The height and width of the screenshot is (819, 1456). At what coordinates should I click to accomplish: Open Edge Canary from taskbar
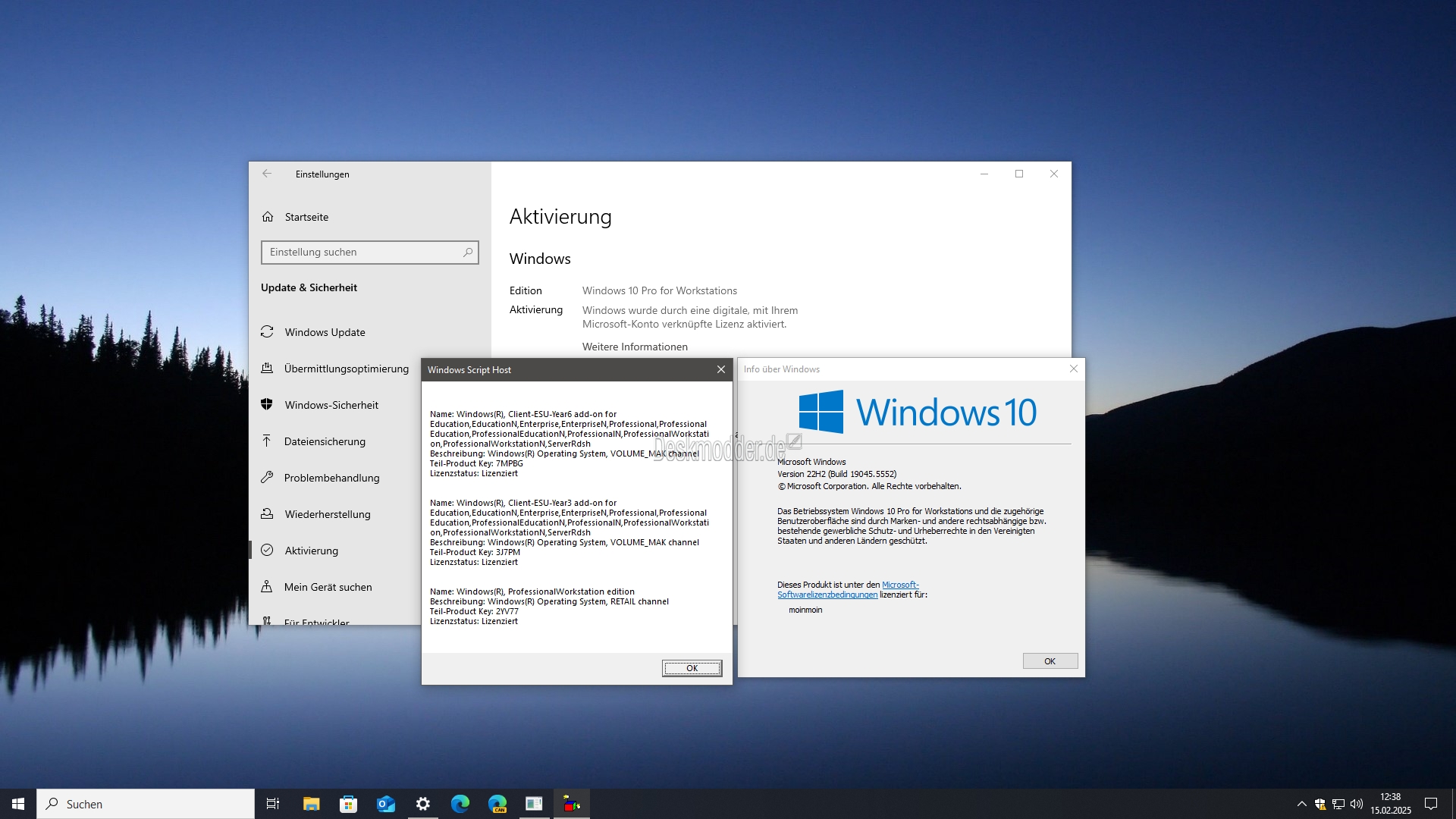pyautogui.click(x=497, y=804)
